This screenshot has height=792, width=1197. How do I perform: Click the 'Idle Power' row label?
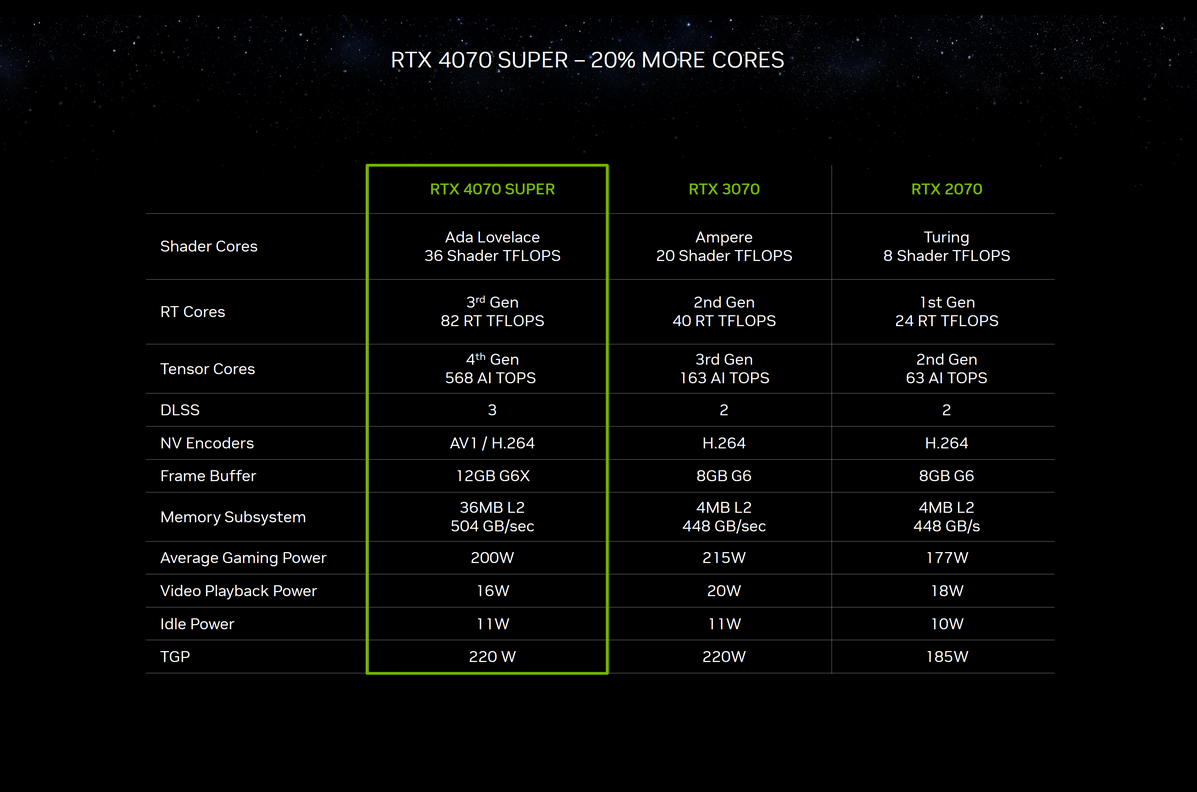click(x=197, y=624)
